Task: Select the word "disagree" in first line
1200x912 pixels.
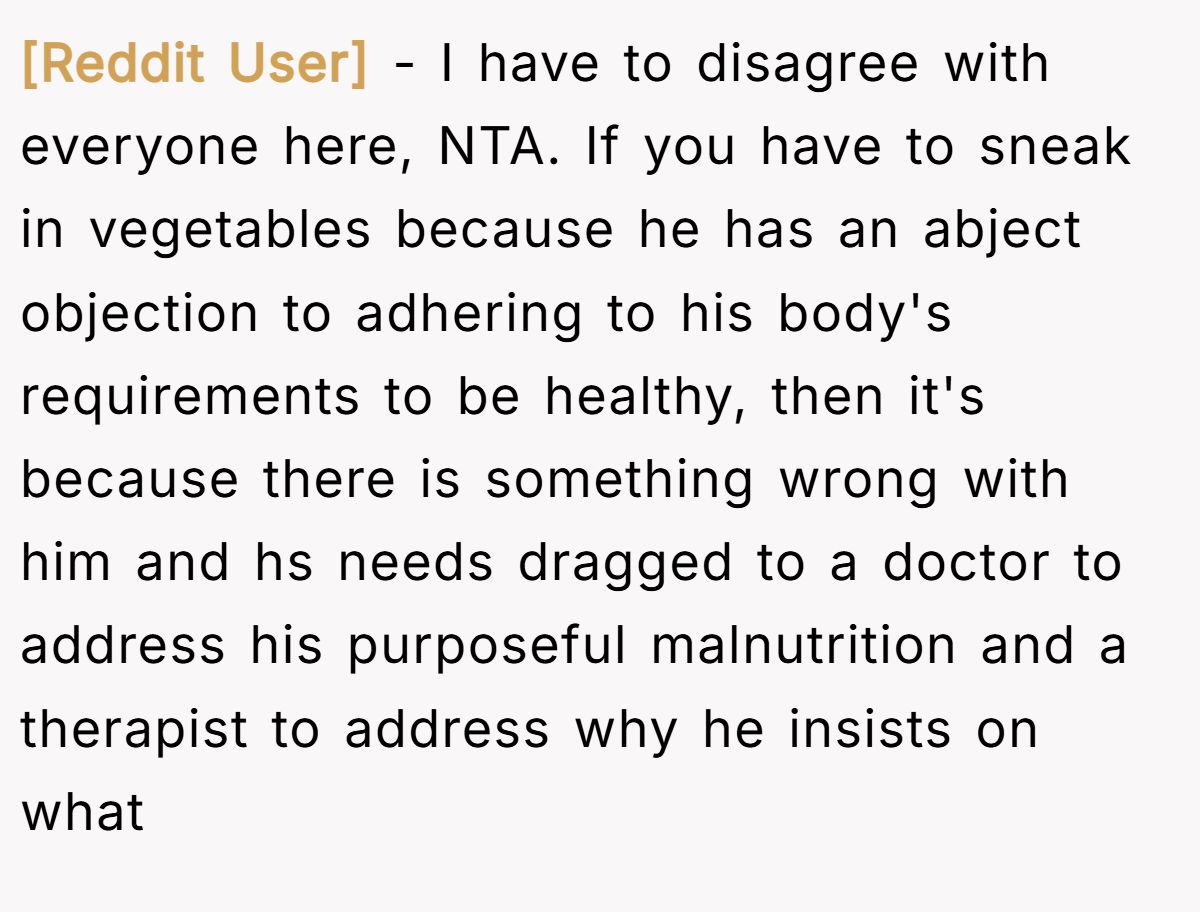Action: [808, 65]
